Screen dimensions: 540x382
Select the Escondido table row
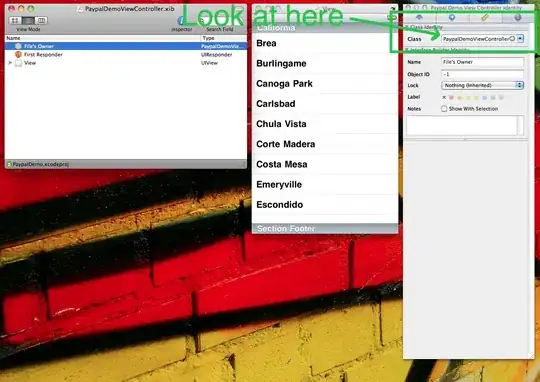tap(325, 205)
